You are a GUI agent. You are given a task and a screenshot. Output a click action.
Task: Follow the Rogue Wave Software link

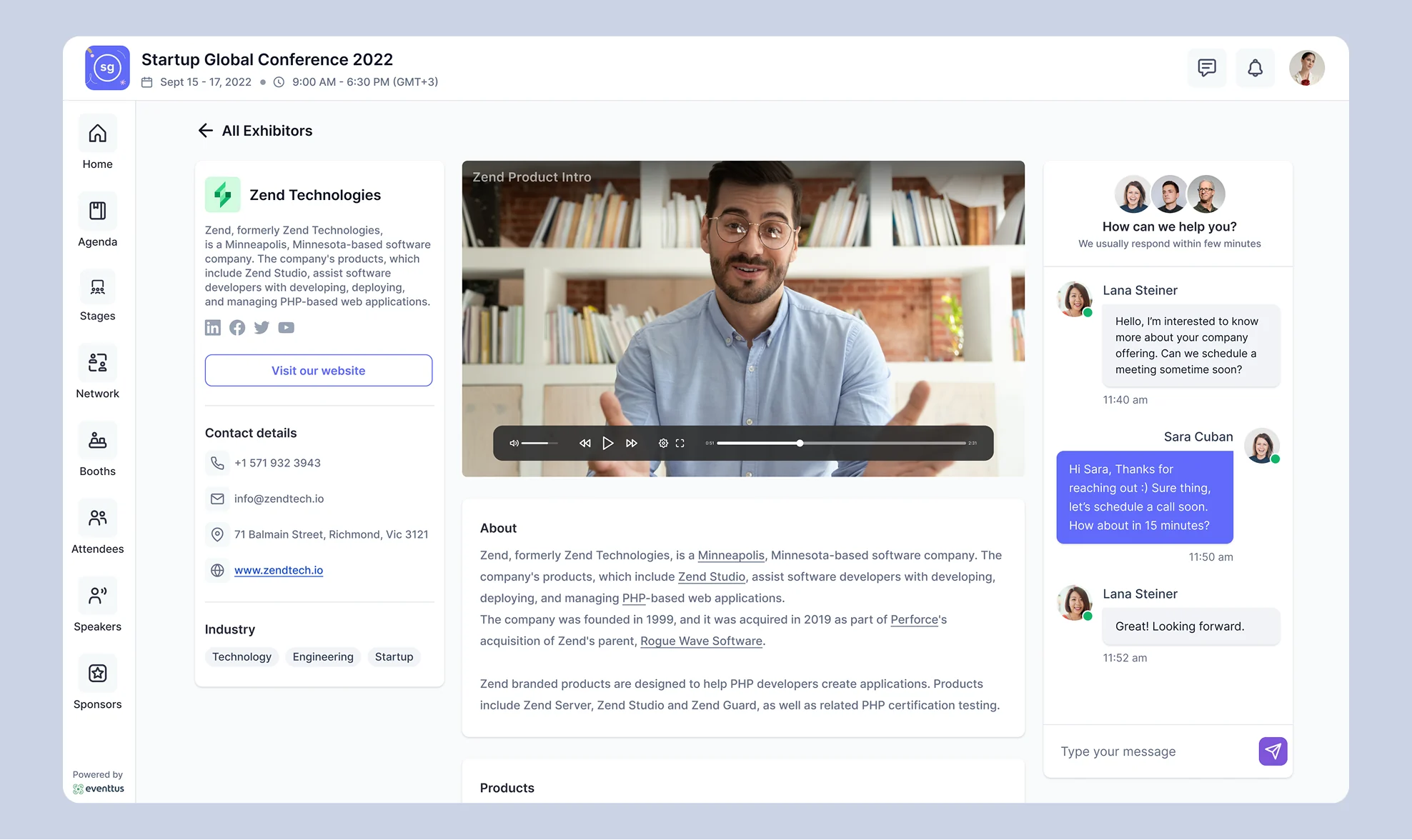(x=701, y=641)
